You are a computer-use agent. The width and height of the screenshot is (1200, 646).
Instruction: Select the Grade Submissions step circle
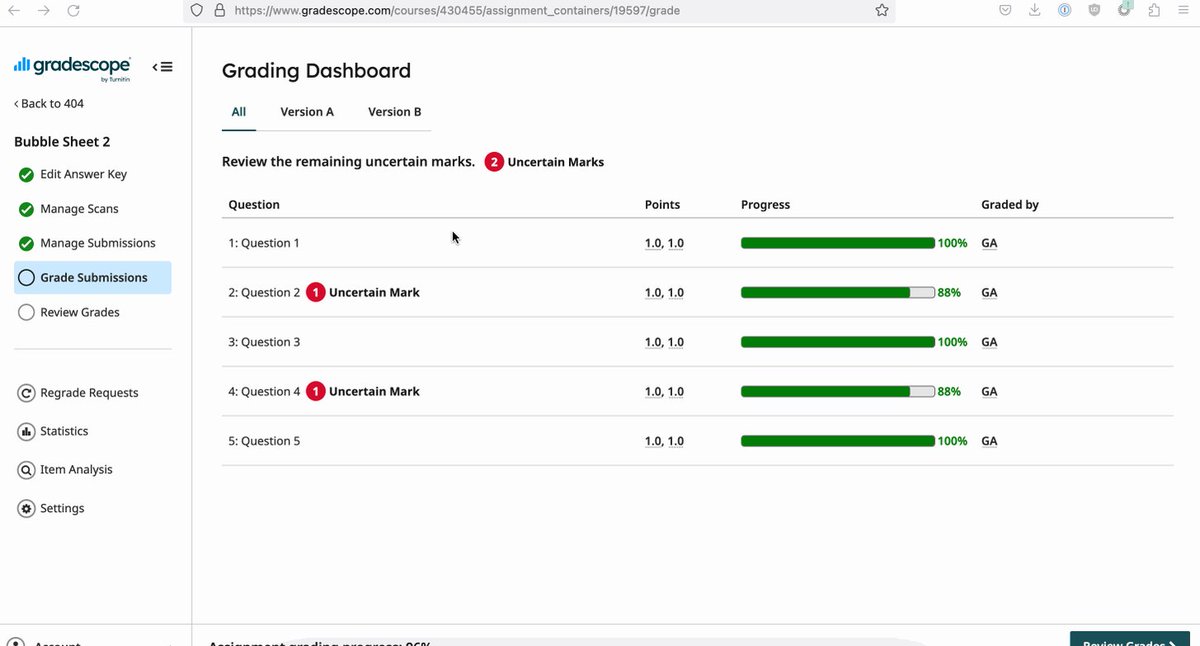[27, 278]
